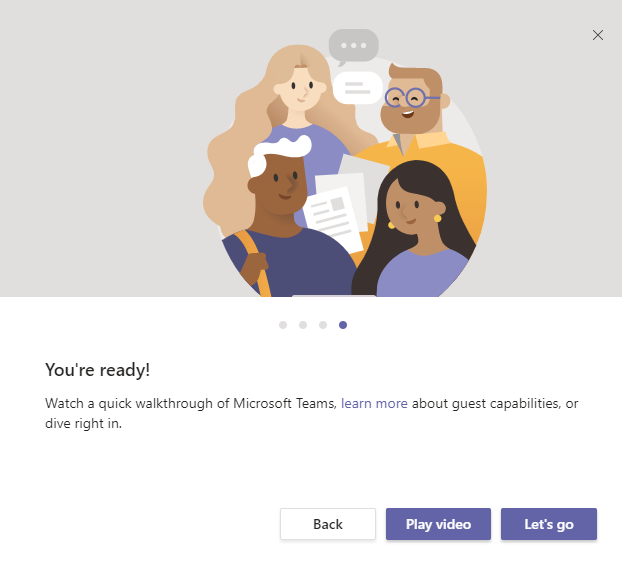Click the man with white curly hair

[x=280, y=179]
